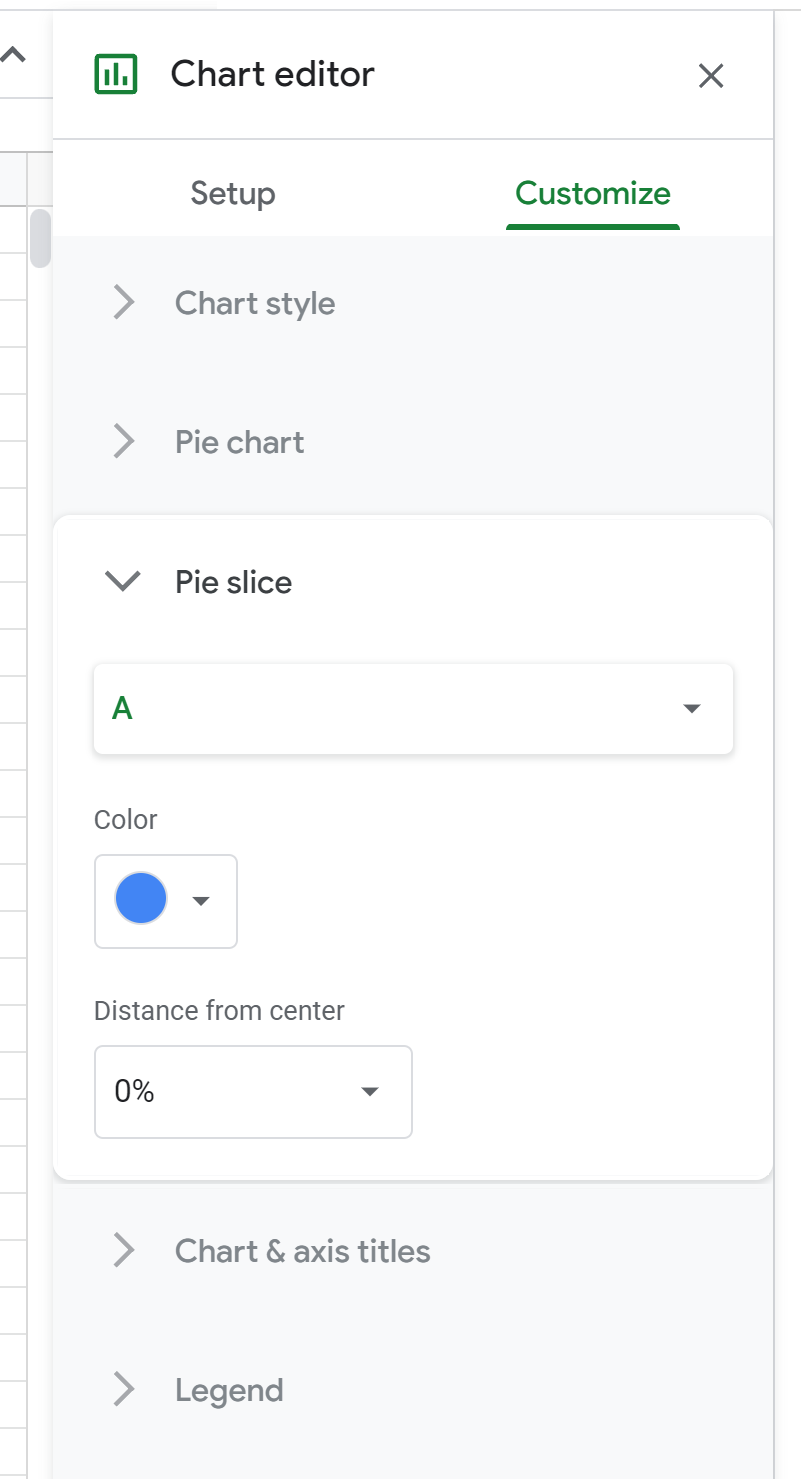Collapse the Pie slice section chevron
This screenshot has width=801, height=1479.
[x=124, y=582]
